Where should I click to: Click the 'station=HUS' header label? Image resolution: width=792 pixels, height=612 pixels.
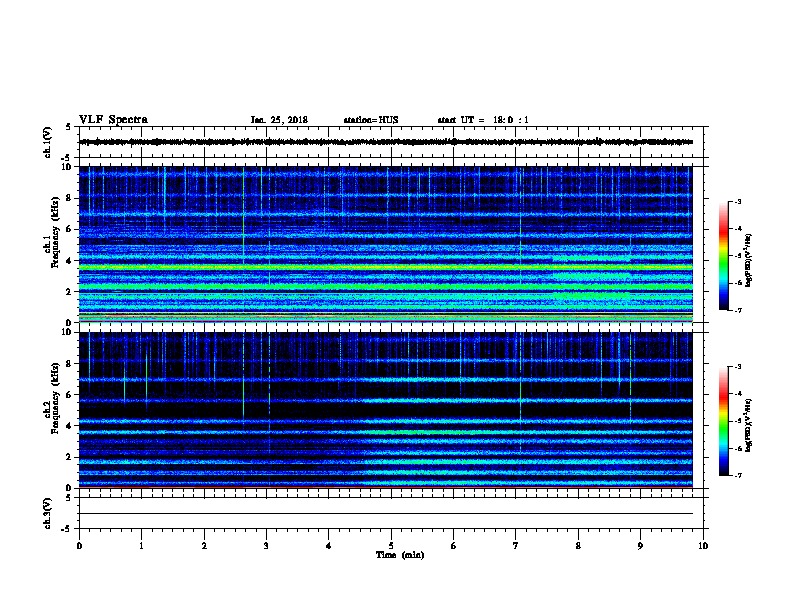(x=371, y=120)
